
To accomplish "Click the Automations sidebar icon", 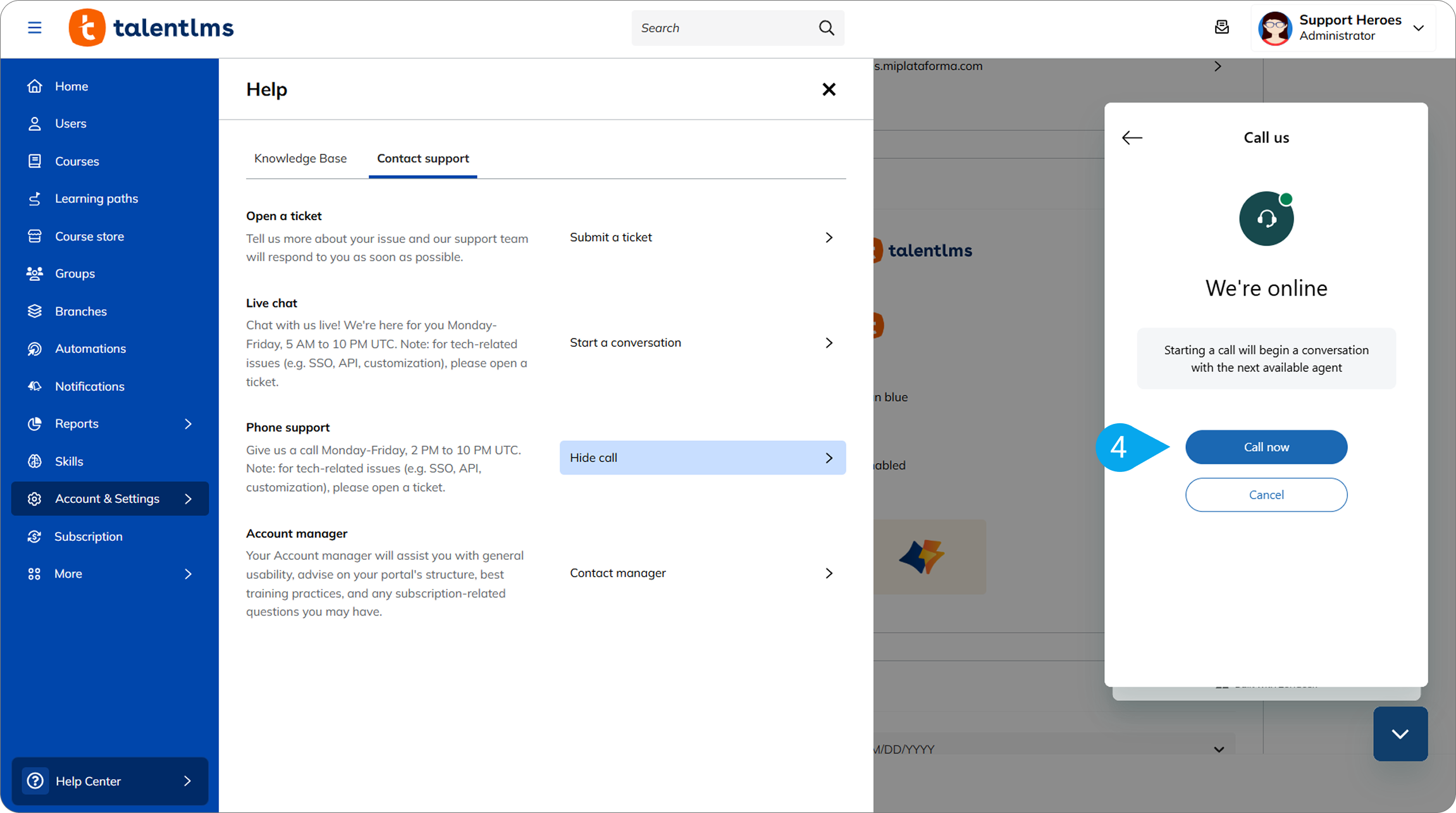I will tap(35, 349).
